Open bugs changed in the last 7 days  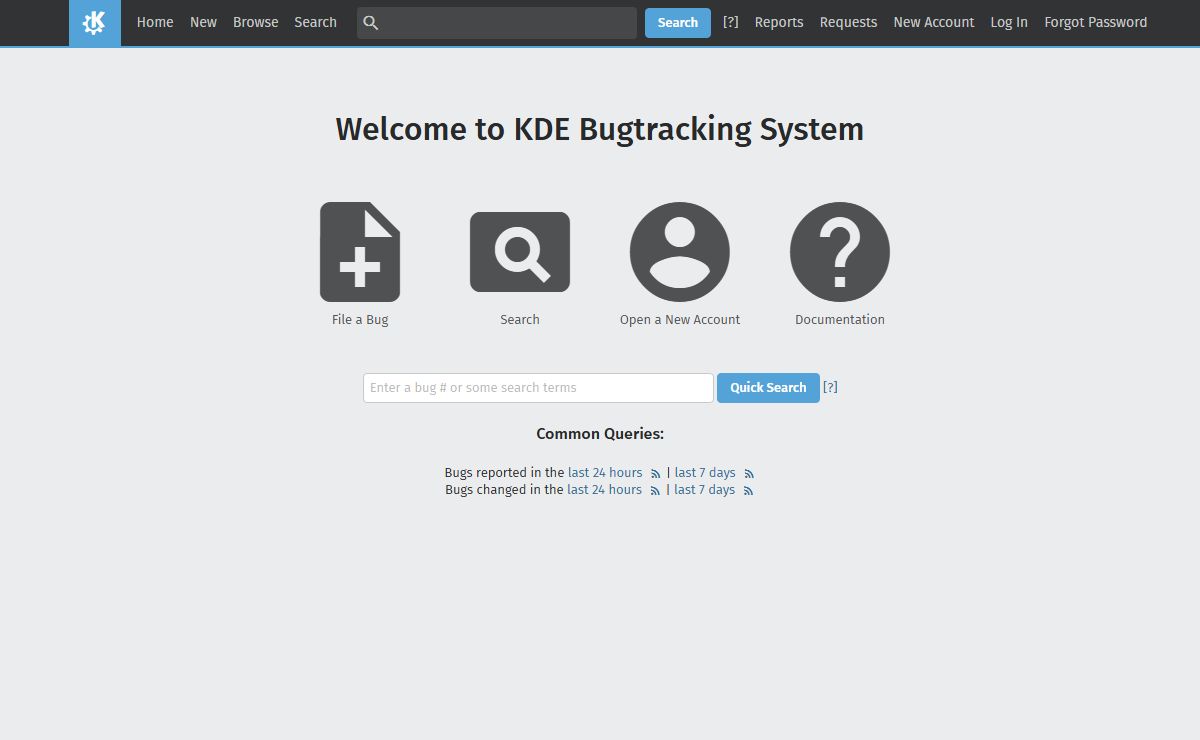point(704,490)
